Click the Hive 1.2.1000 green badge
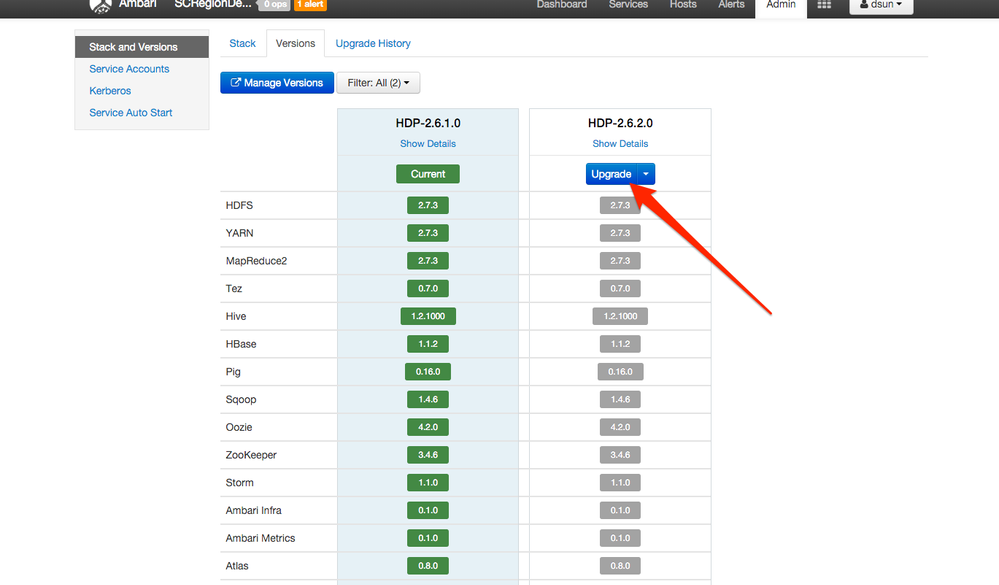 [x=428, y=316]
